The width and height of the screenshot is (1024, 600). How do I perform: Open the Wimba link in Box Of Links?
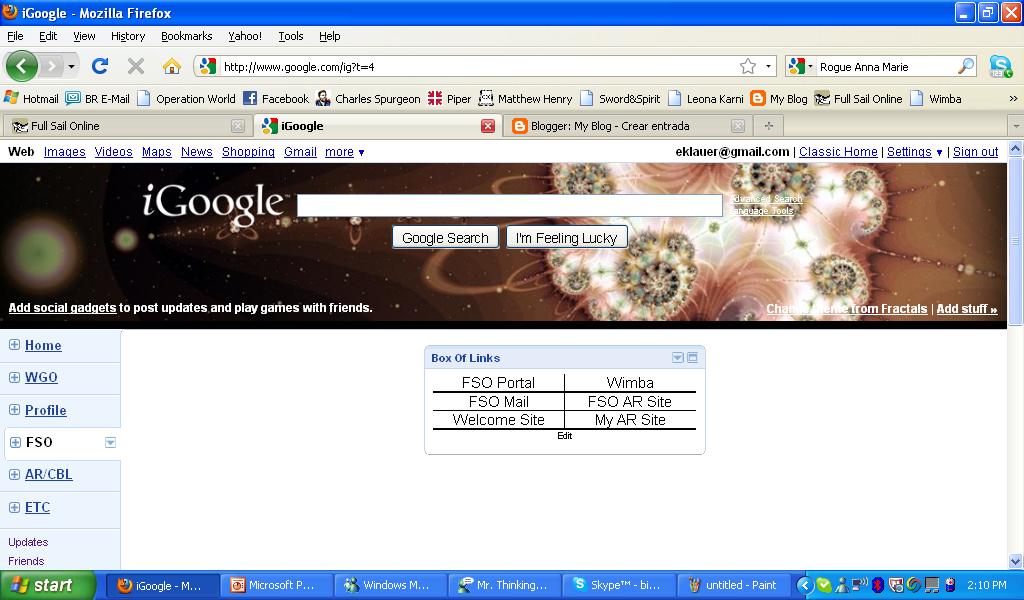630,383
